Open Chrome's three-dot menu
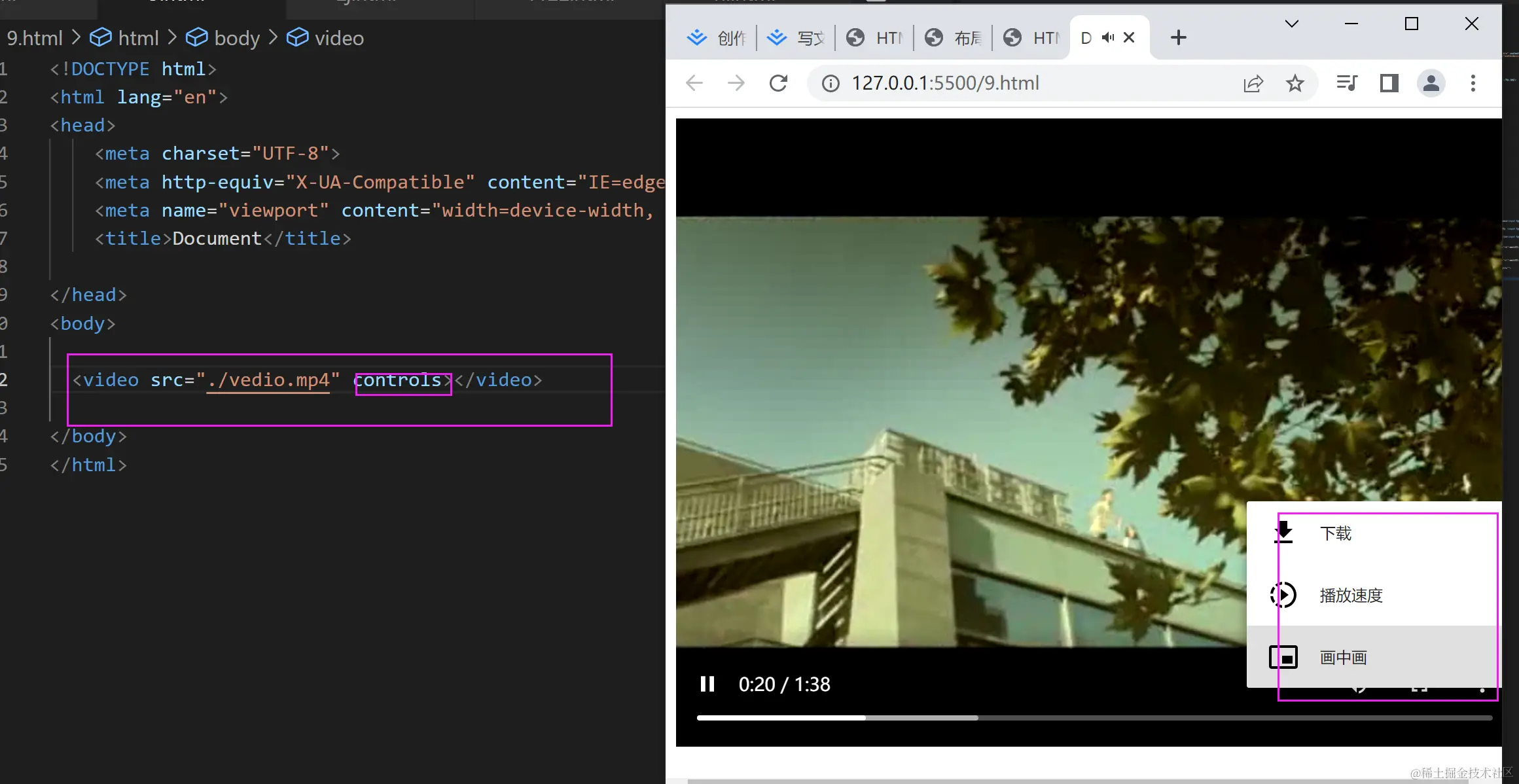Viewport: 1519px width, 784px height. [x=1473, y=83]
